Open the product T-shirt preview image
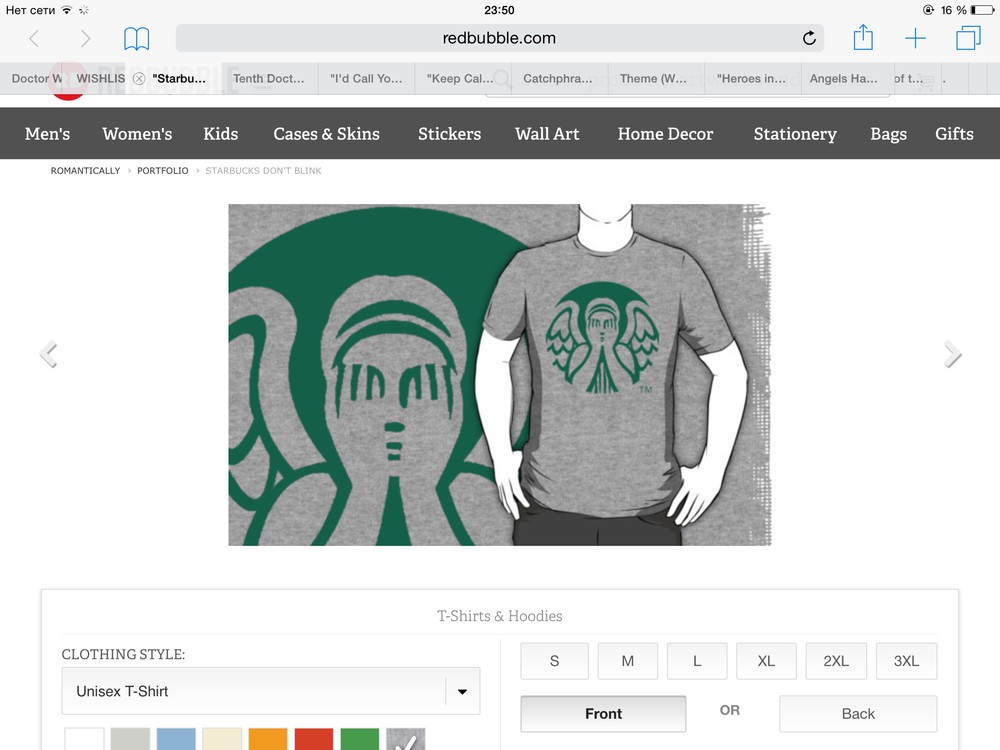This screenshot has width=1000, height=750. tap(499, 375)
